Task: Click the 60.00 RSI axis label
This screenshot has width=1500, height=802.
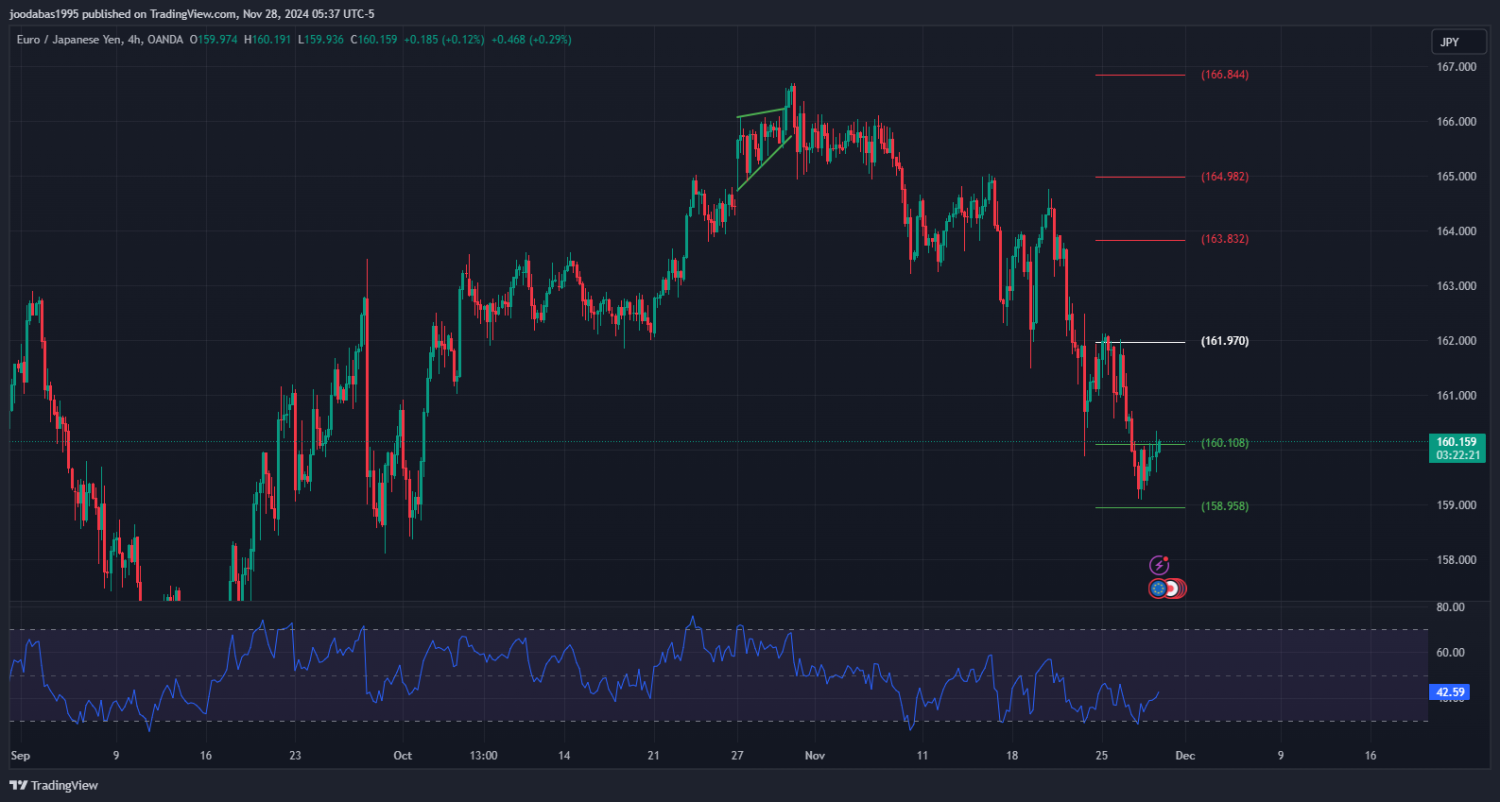Action: (x=1451, y=652)
